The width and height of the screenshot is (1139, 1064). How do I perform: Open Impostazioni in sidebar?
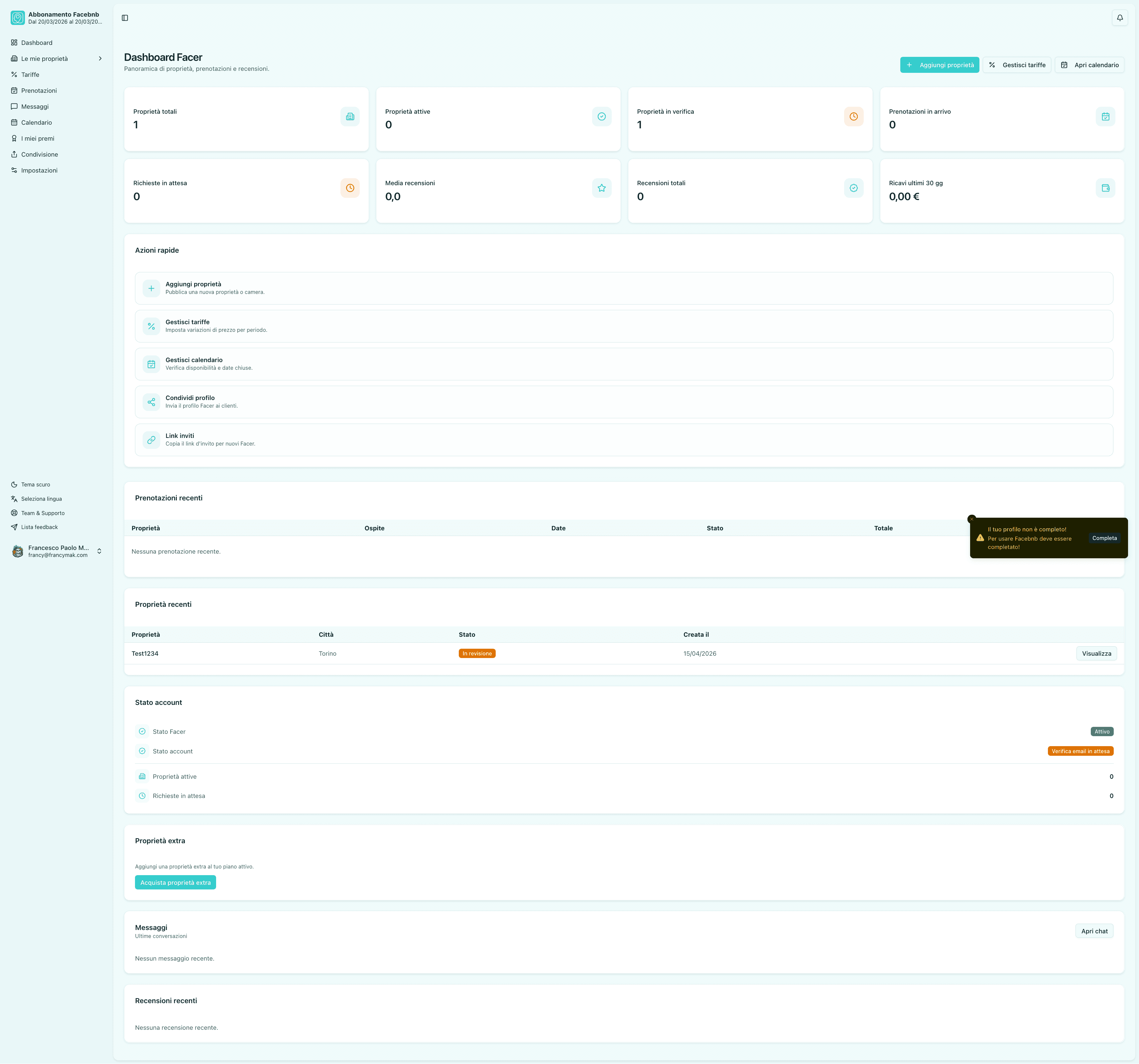pyautogui.click(x=56, y=170)
